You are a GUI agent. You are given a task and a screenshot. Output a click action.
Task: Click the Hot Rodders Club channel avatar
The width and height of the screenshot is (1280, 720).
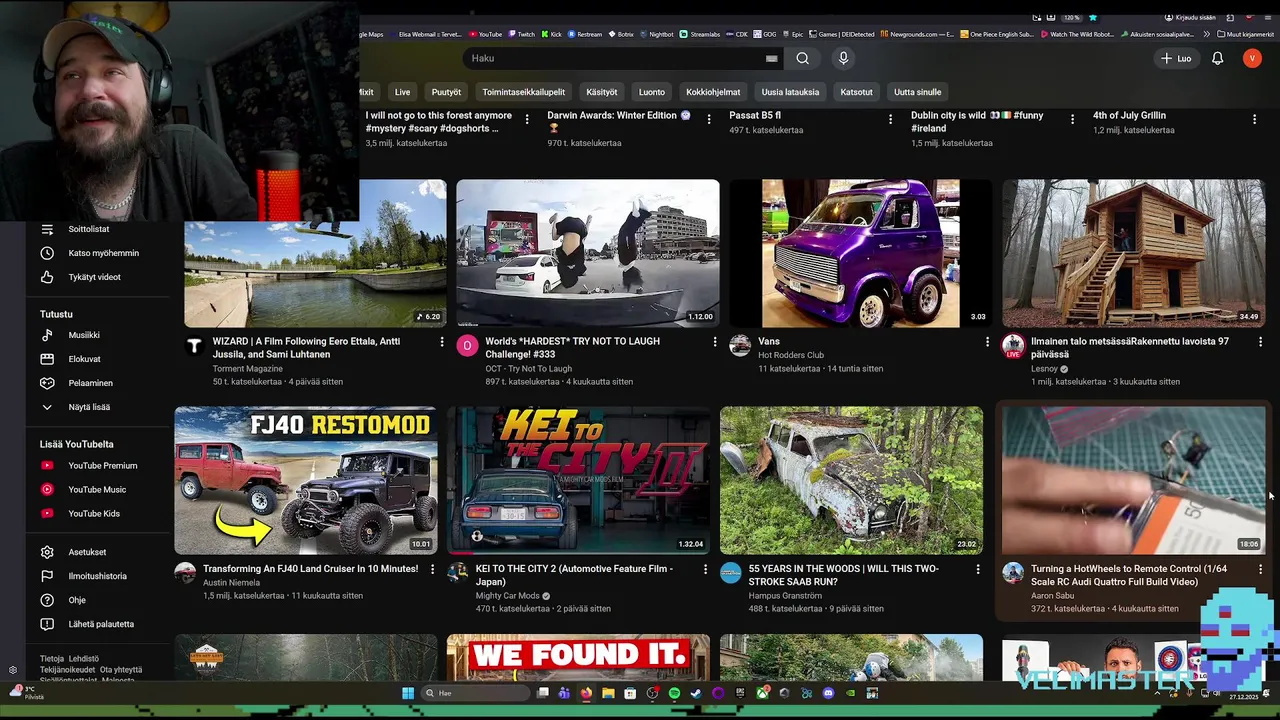(x=740, y=346)
